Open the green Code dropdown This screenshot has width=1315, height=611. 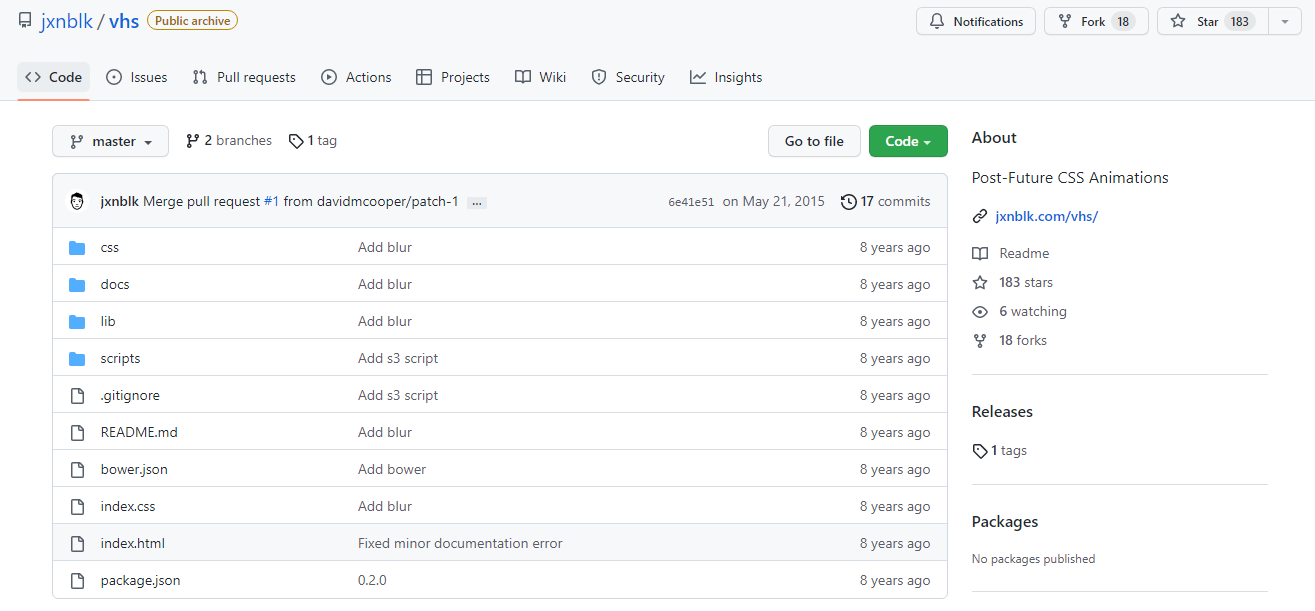907,141
